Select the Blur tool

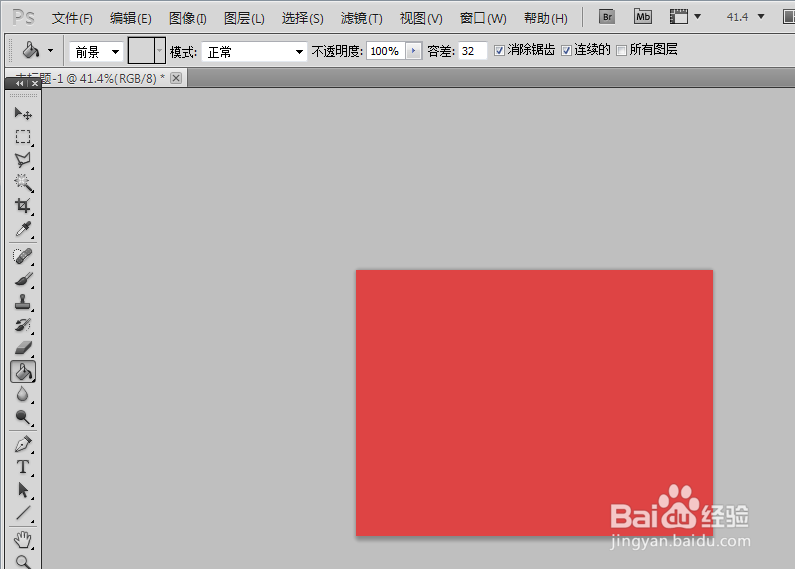coord(23,394)
